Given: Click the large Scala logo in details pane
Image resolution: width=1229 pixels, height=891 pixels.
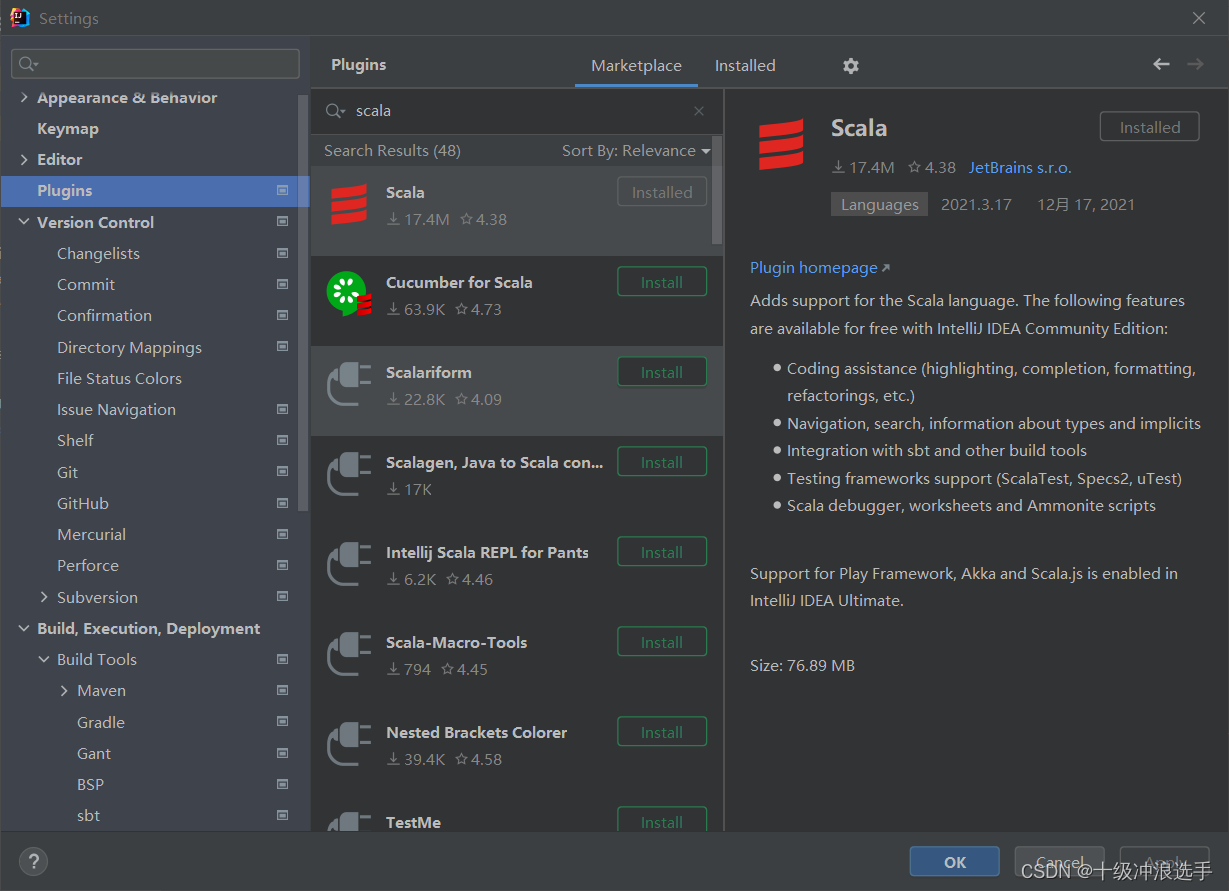Looking at the screenshot, I should click(x=781, y=144).
